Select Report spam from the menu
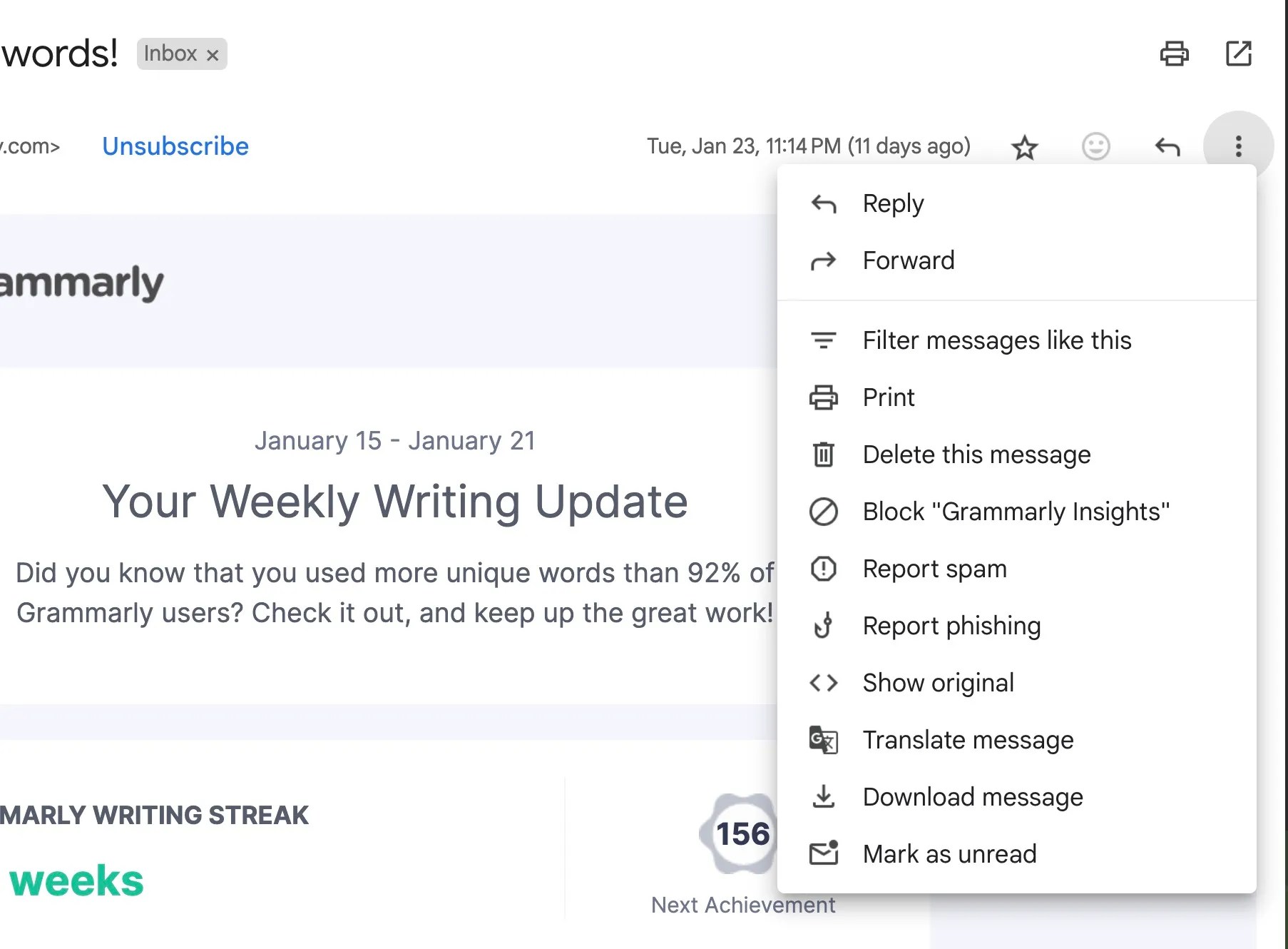This screenshot has width=1288, height=949. [x=935, y=569]
